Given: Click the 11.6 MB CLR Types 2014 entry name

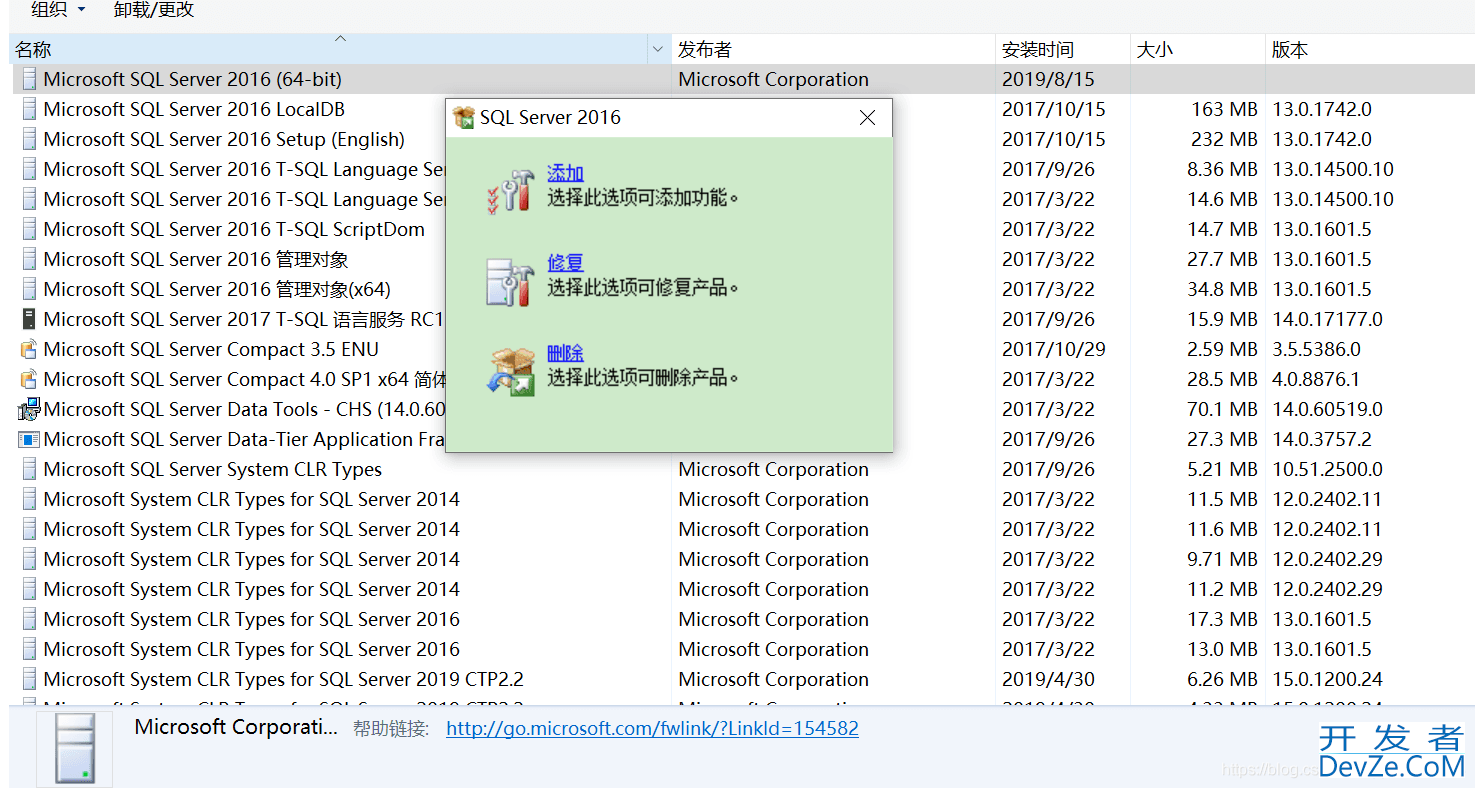Looking at the screenshot, I should [x=252, y=530].
